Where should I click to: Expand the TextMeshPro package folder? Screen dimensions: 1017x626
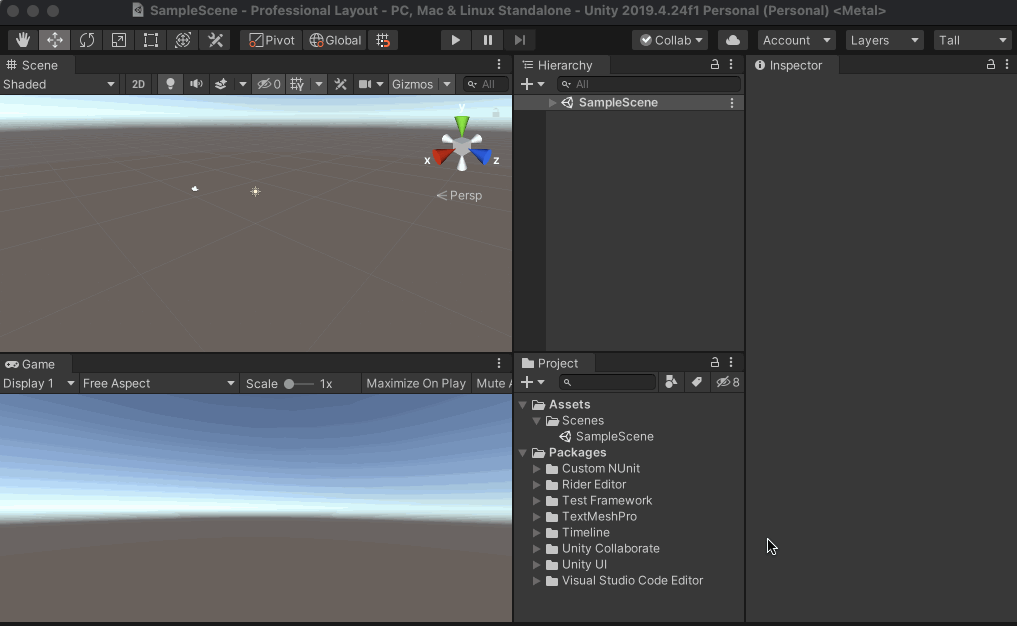pos(536,517)
